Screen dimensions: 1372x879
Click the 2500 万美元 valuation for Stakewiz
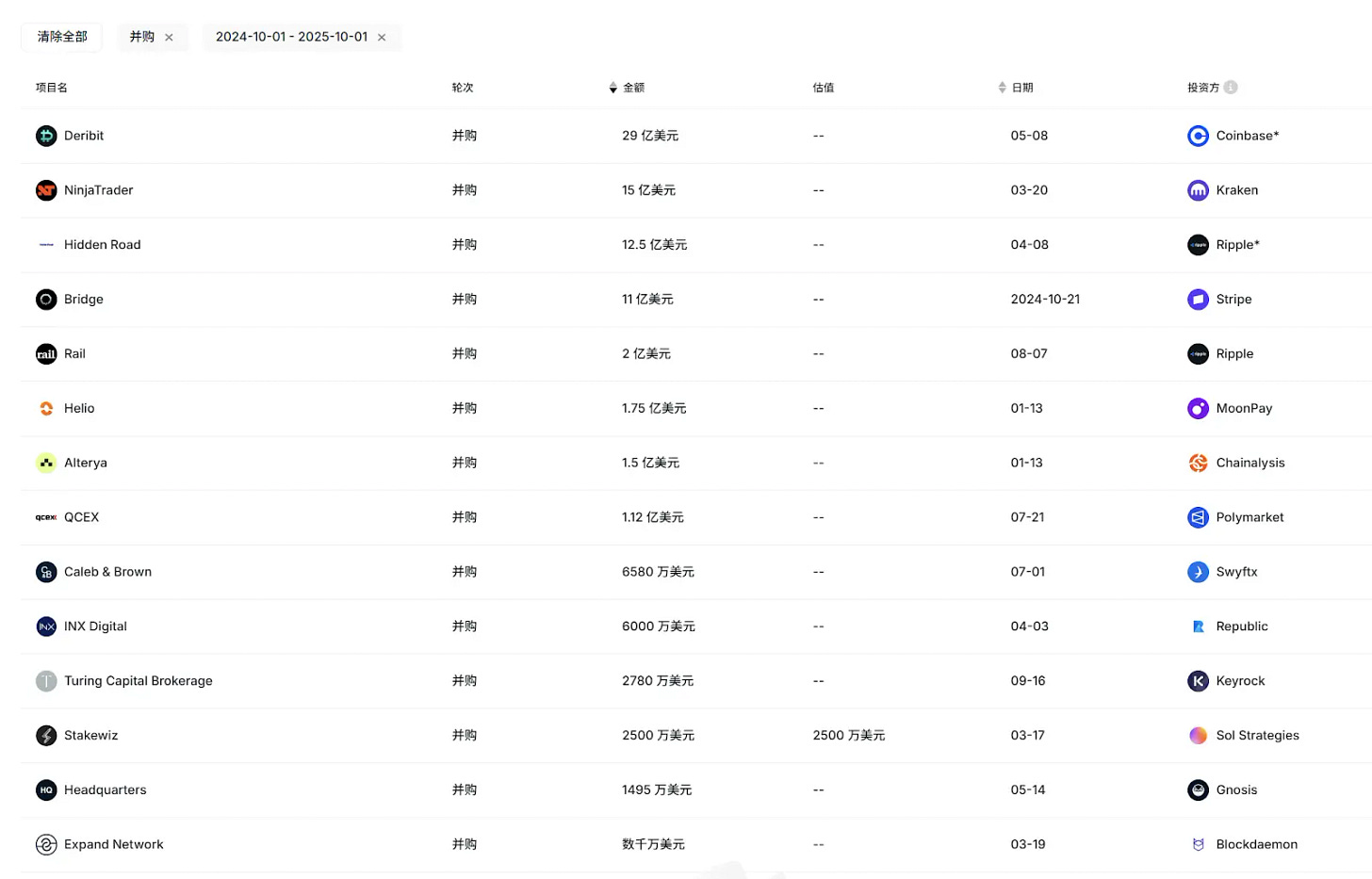(x=849, y=736)
